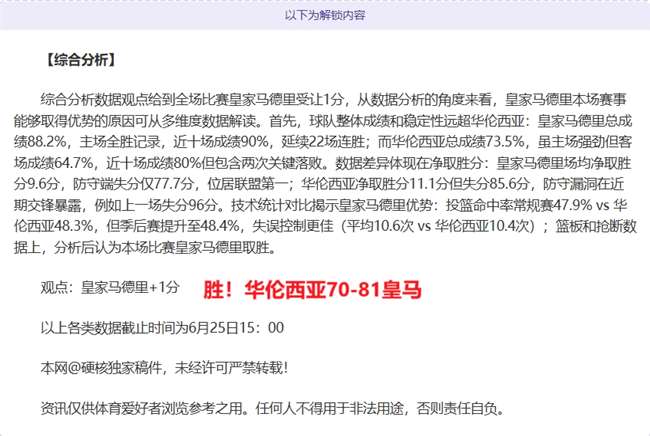Click paragraph line starting '分9.6分，防守端失分仅77.7分'
Screen dimensions: 650x436
(319, 184)
